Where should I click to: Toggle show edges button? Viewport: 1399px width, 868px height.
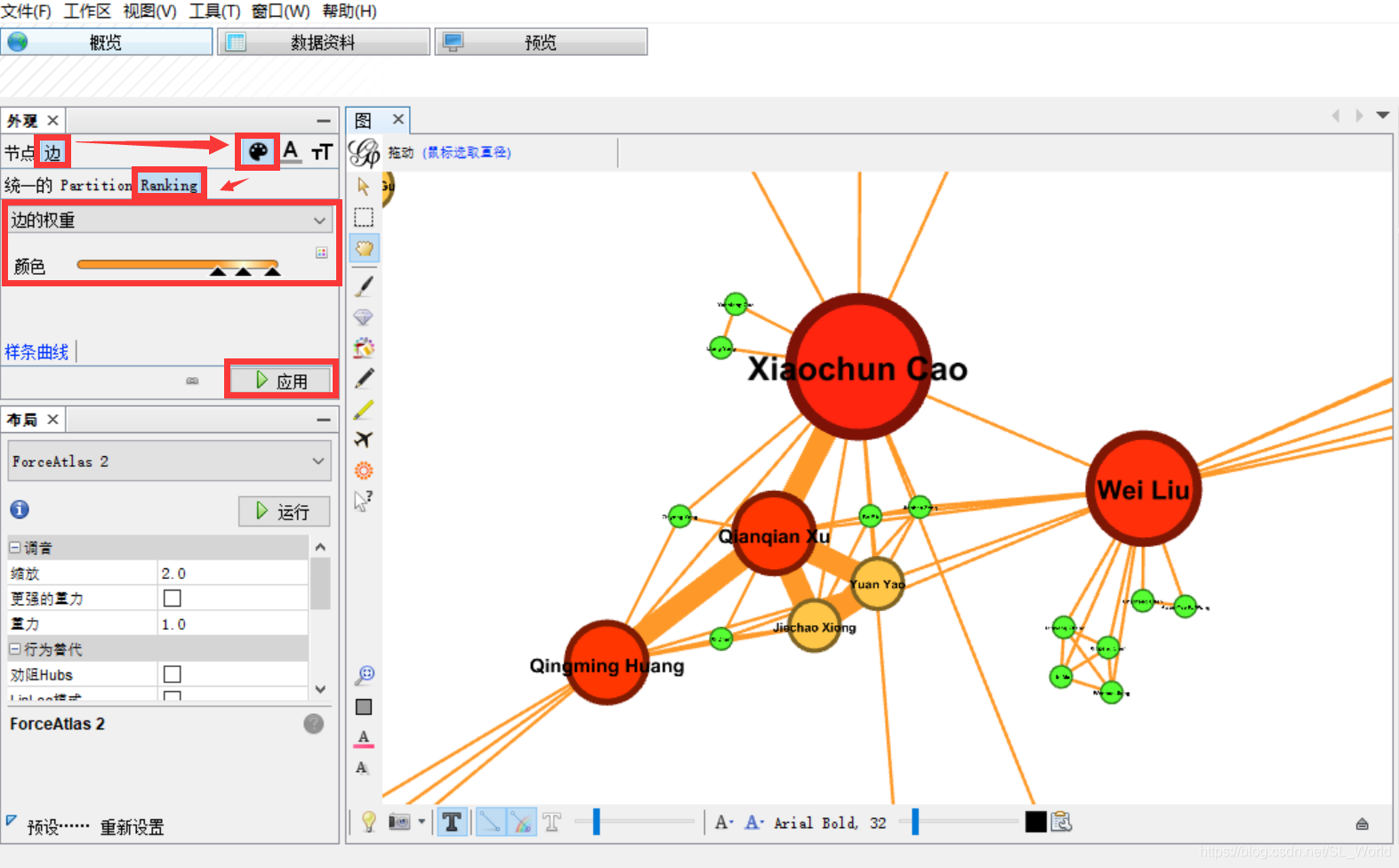click(490, 823)
